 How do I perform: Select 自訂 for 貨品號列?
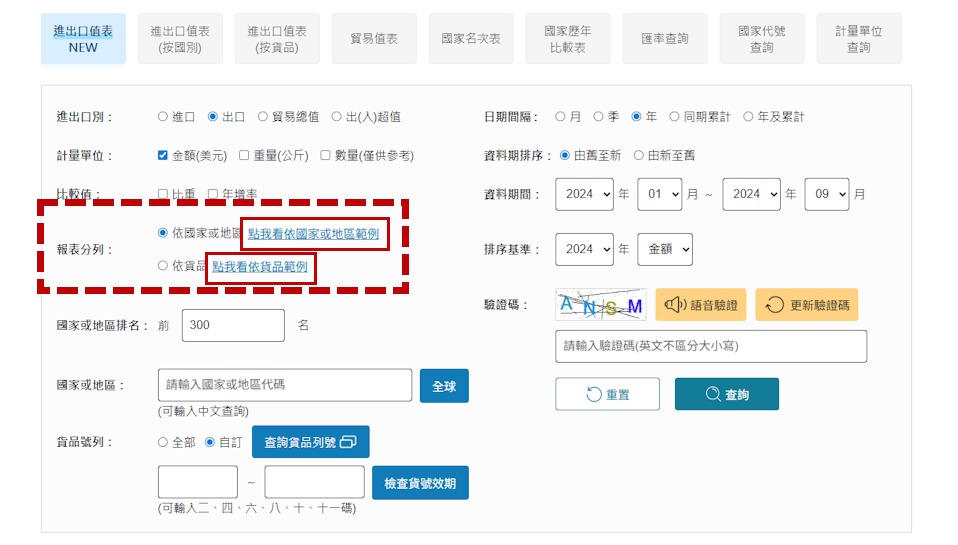click(210, 442)
